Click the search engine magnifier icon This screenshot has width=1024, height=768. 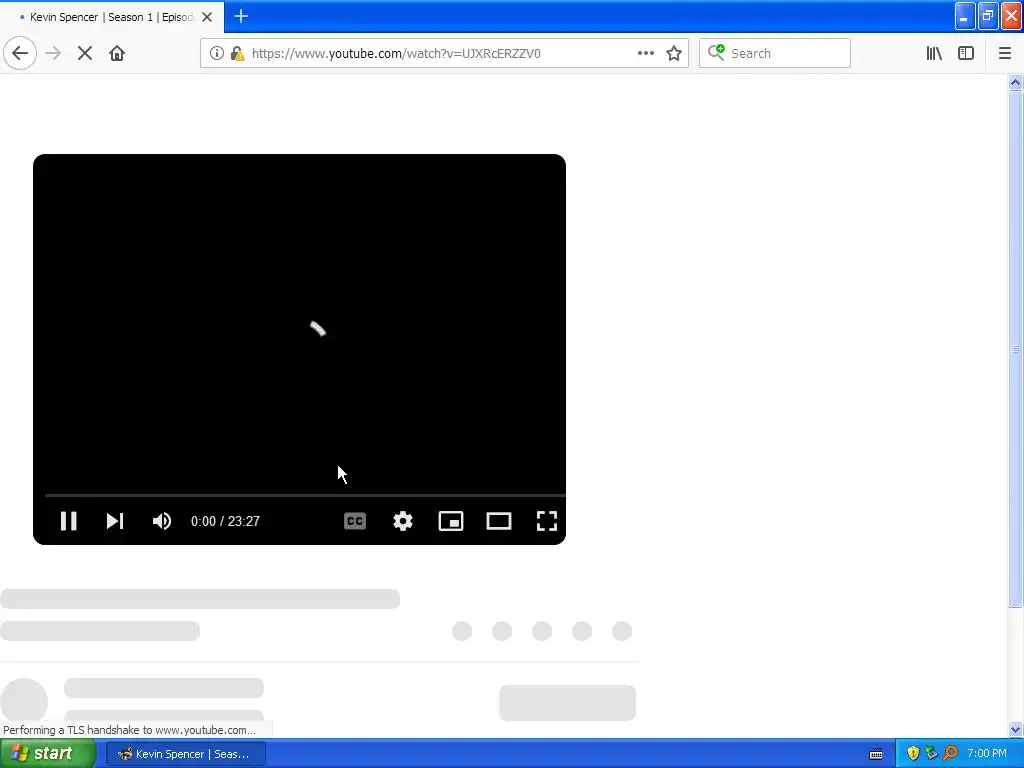click(716, 53)
